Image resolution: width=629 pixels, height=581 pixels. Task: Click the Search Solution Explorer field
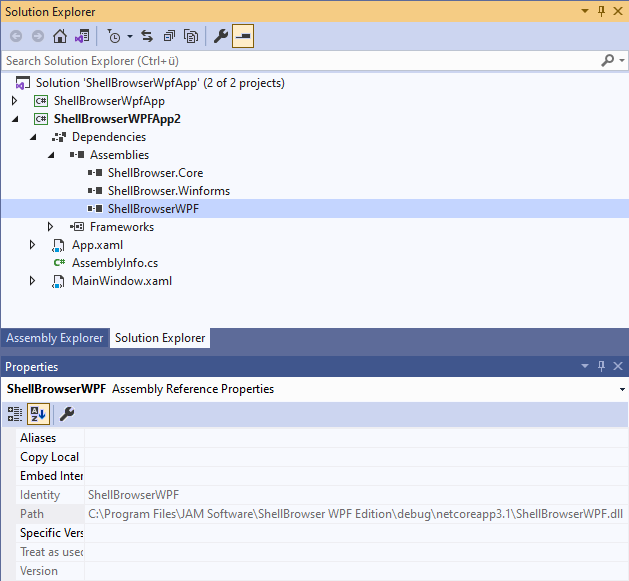[x=301, y=61]
